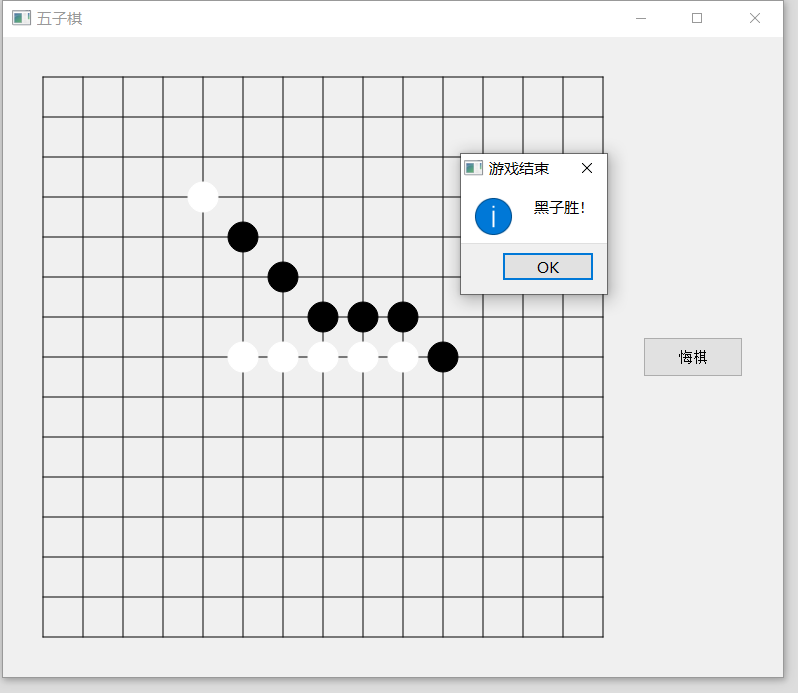Maximize the 五子棋 window
The width and height of the screenshot is (798, 693).
[697, 18]
